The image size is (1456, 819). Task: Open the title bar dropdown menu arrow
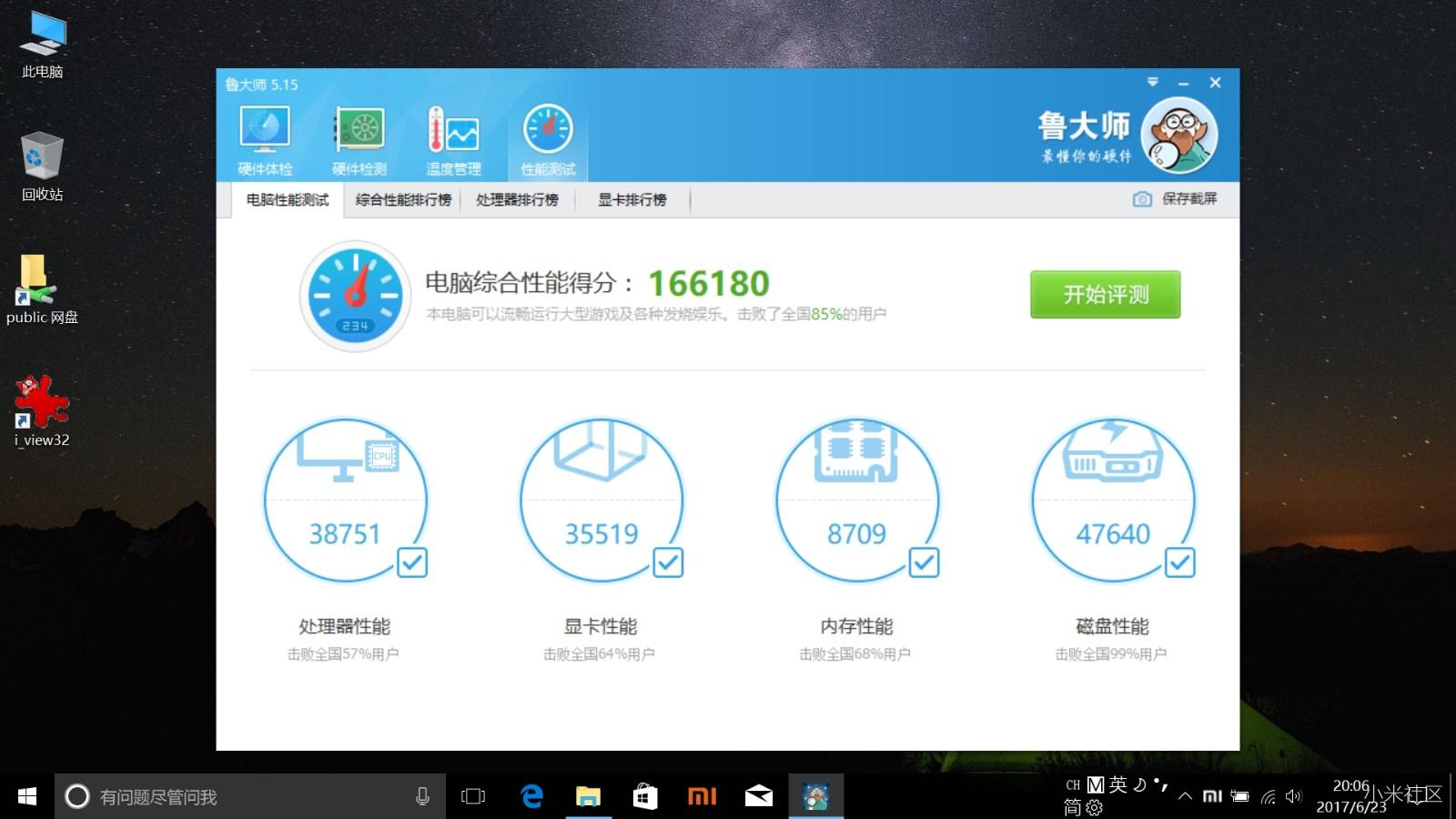[1153, 82]
